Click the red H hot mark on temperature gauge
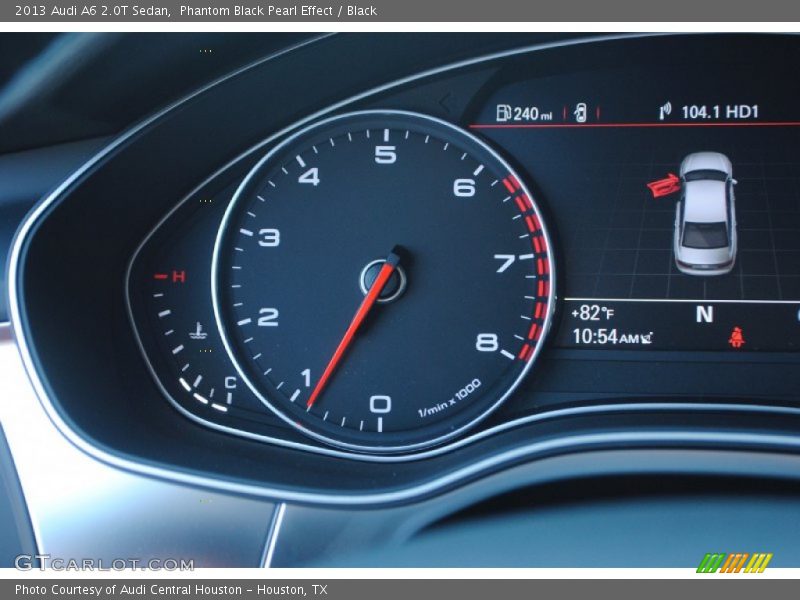 178,276
